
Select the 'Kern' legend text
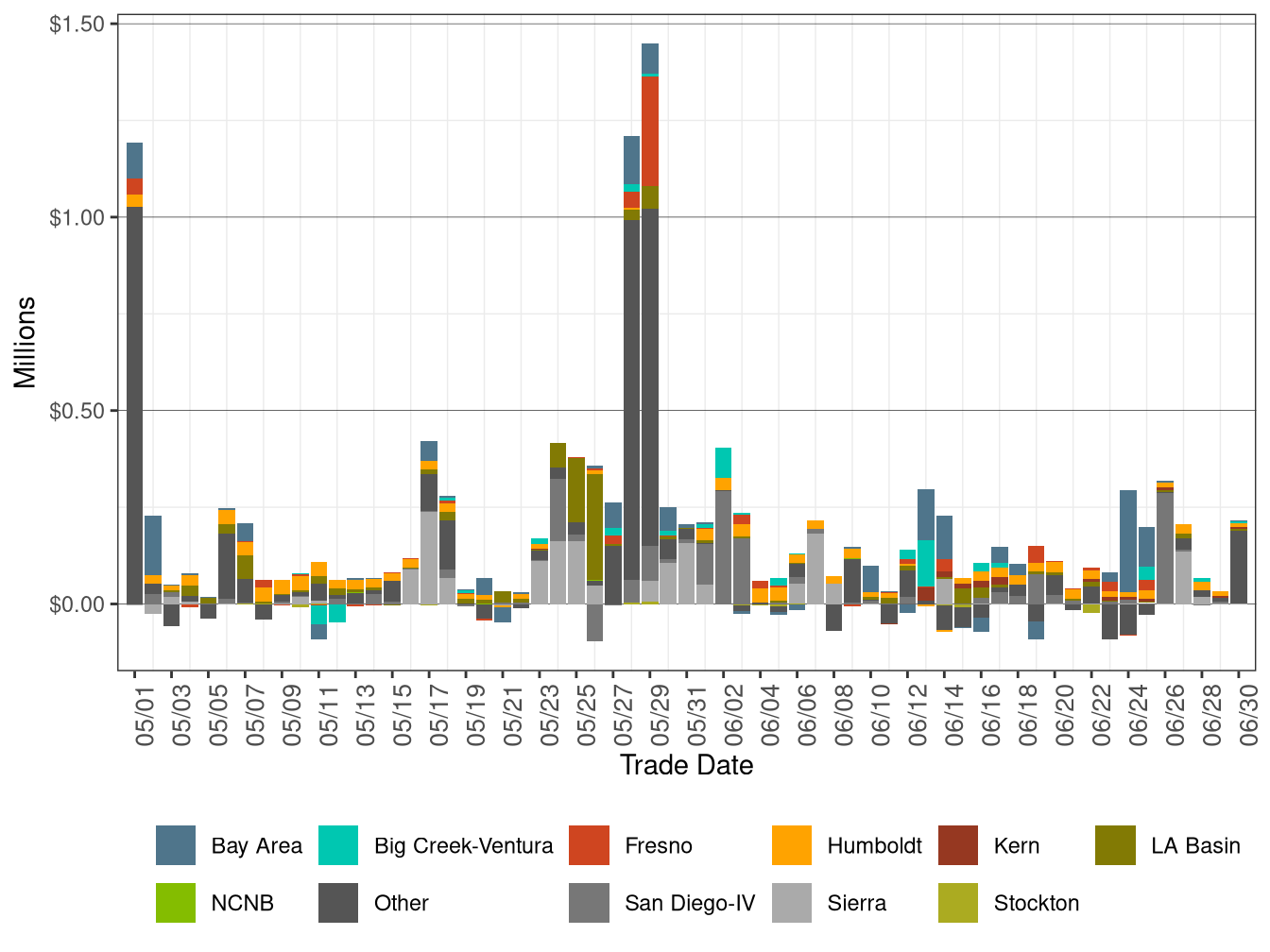point(1017,846)
